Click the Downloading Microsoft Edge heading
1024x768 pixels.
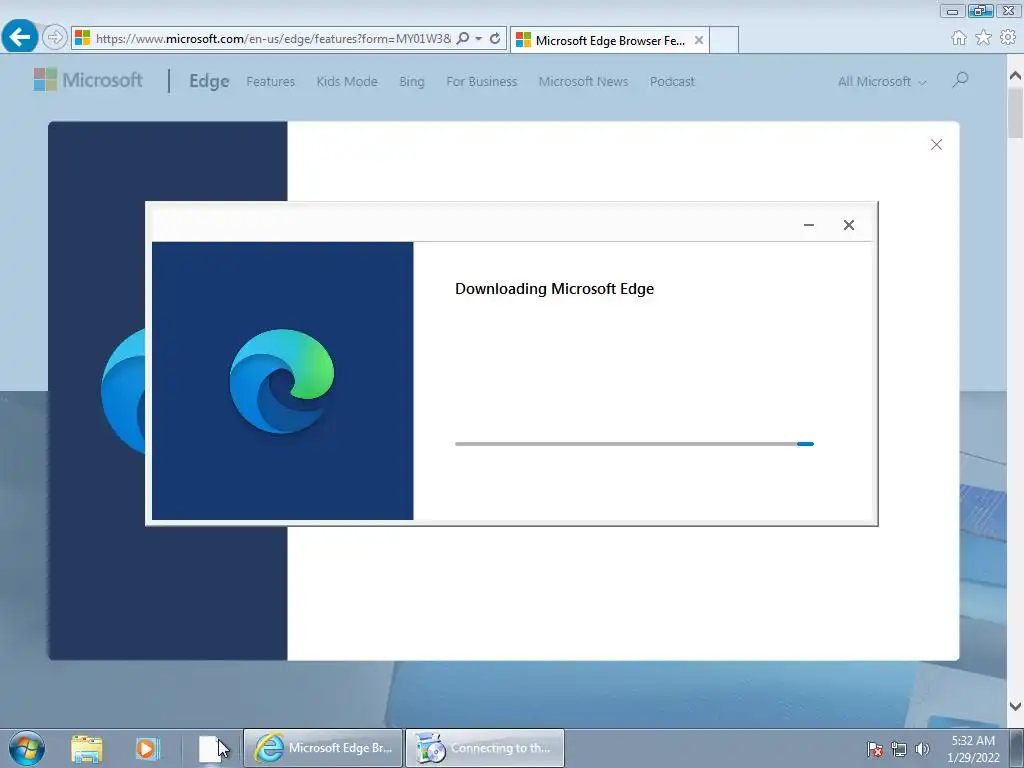click(554, 289)
